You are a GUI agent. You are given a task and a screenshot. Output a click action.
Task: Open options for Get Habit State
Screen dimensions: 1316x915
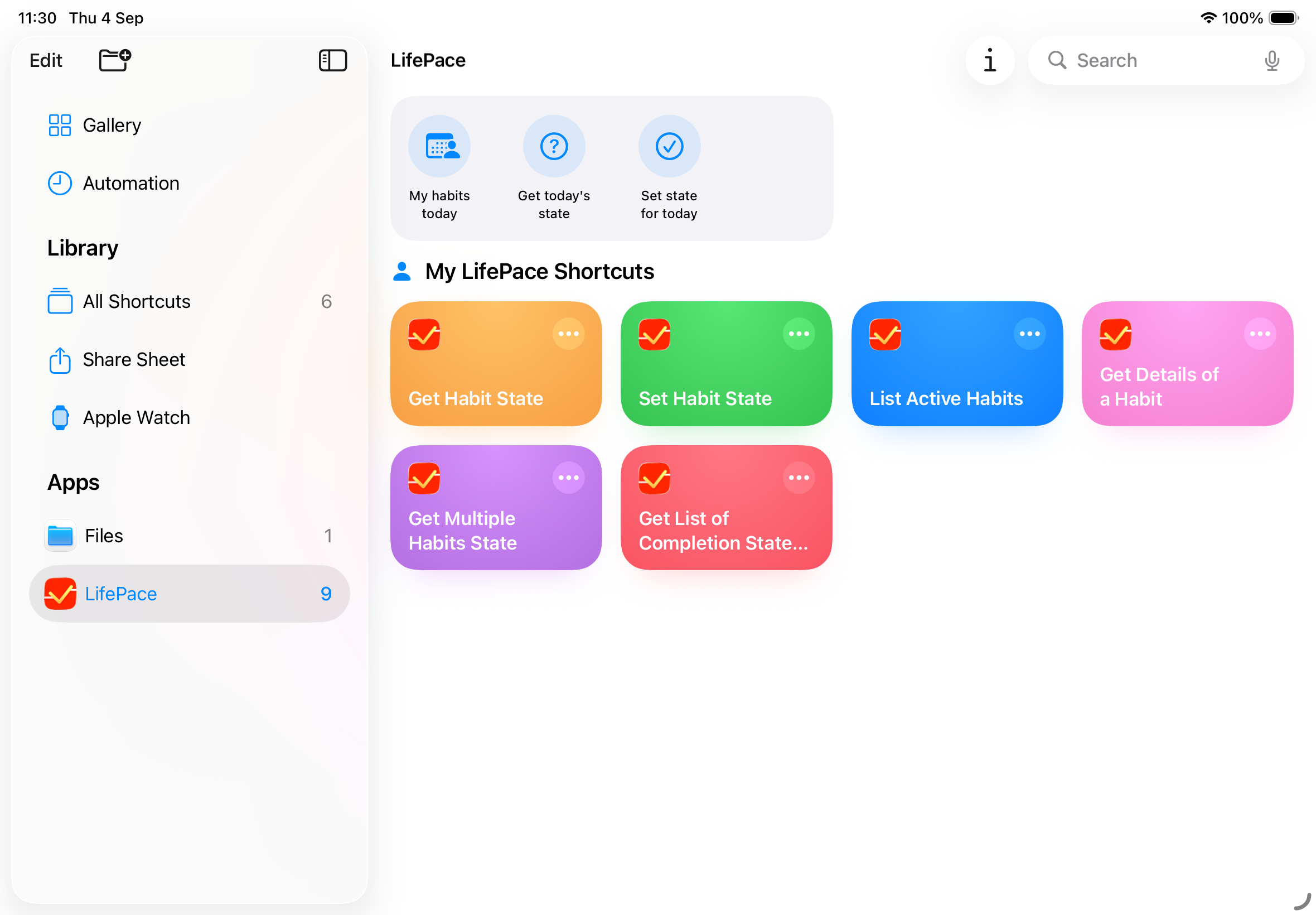click(x=568, y=334)
